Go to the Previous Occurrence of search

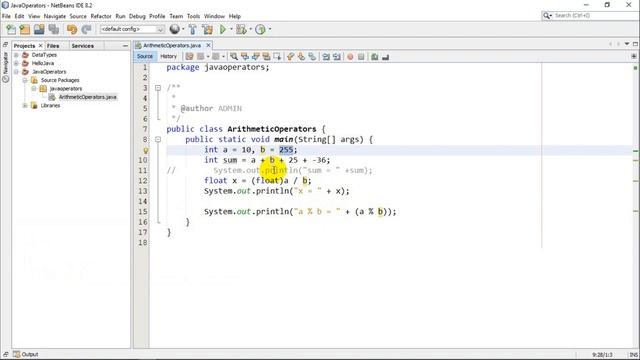[x=244, y=57]
